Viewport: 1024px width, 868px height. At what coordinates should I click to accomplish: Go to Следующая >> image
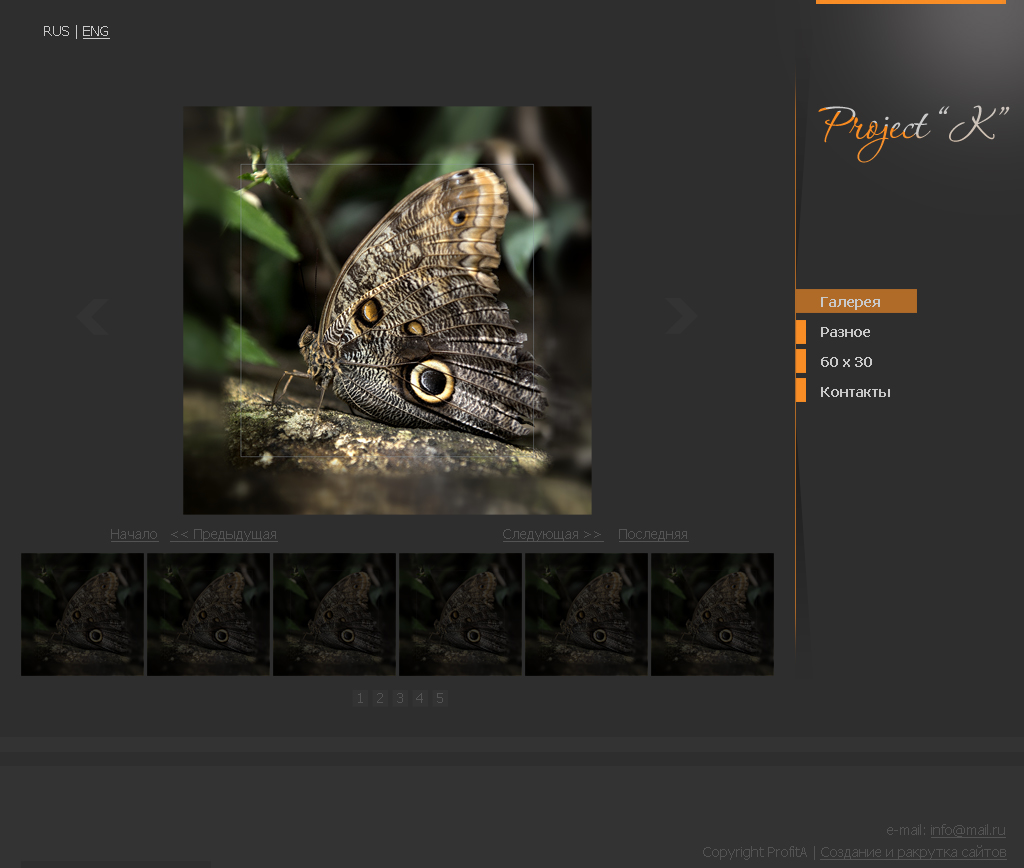tap(552, 534)
